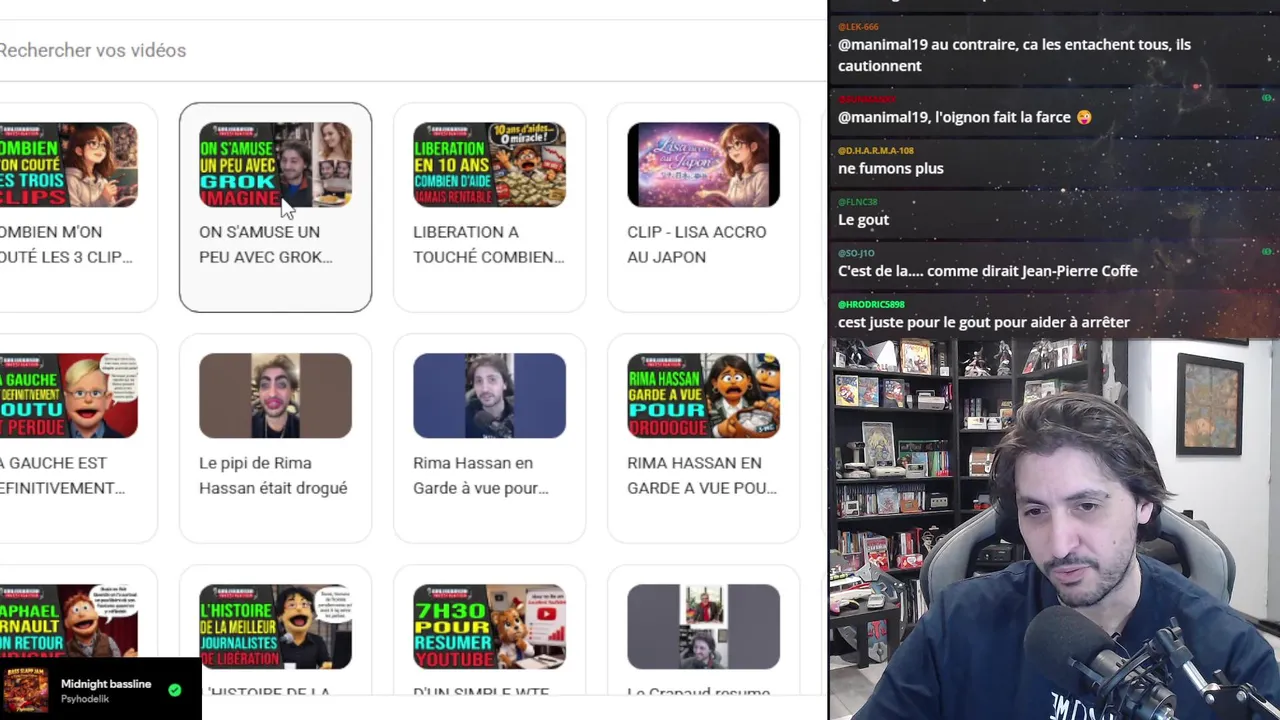Click chat message 'cest juste pour le gout'

[x=983, y=322]
